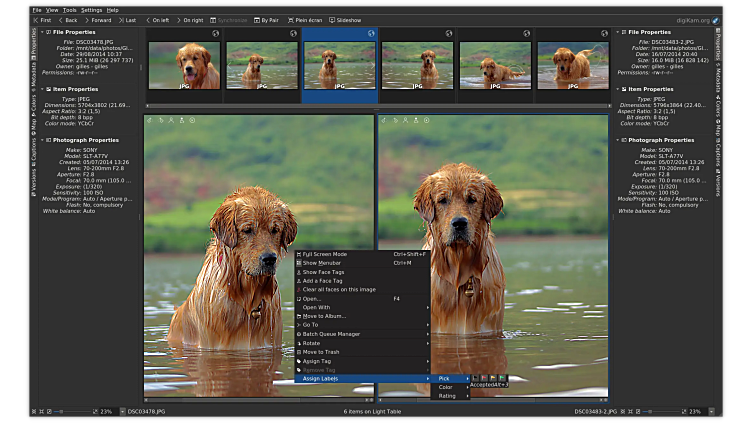The height and width of the screenshot is (423, 752).
Task: Expand the Color labels submenu
Action: 446,387
